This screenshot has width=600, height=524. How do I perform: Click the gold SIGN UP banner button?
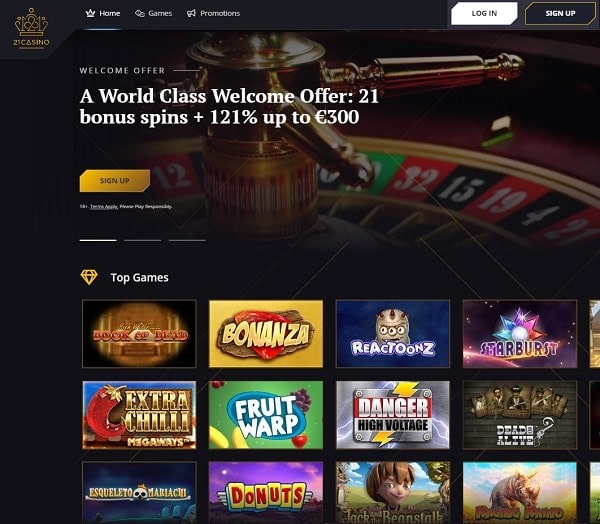pyautogui.click(x=114, y=181)
